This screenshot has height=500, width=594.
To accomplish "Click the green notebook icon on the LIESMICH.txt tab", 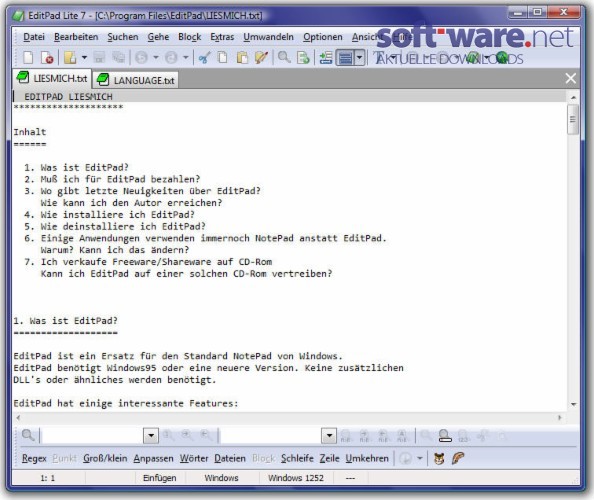I will [23, 78].
